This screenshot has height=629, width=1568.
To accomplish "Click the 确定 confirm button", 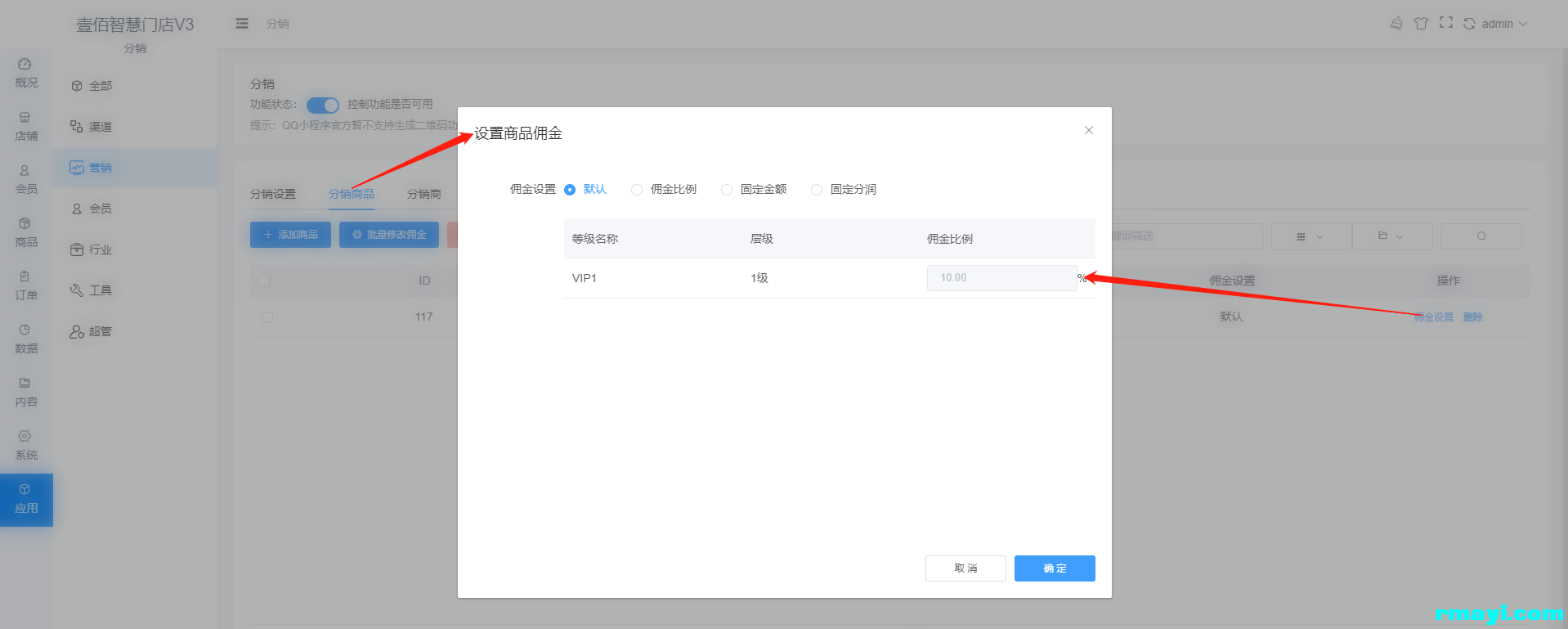I will point(1055,568).
